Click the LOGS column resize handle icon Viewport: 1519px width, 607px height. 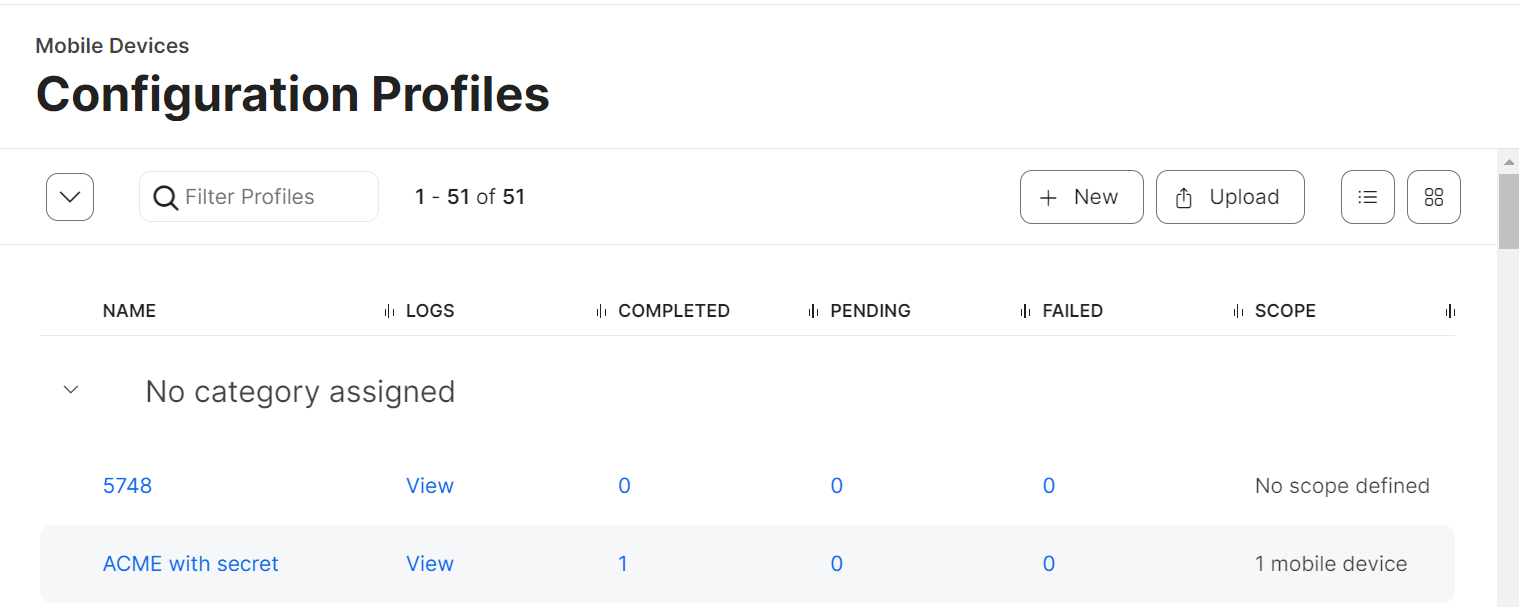pos(389,312)
